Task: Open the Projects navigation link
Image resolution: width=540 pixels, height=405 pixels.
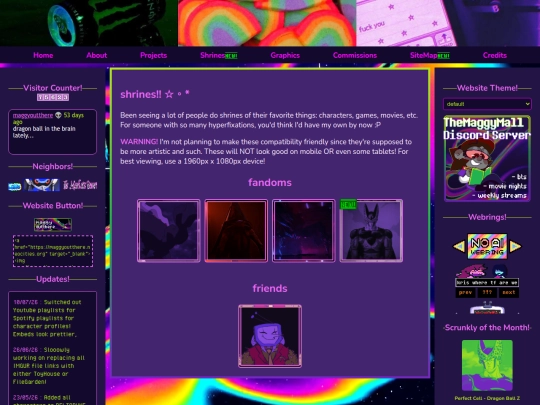Action: click(154, 55)
